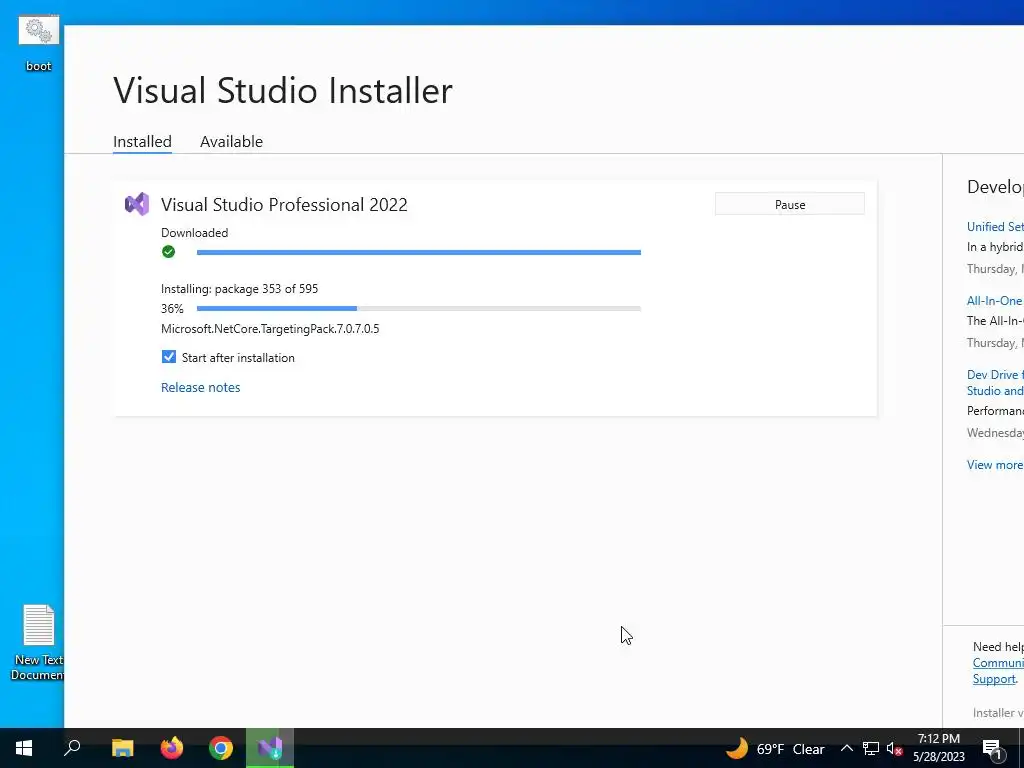Viewport: 1024px width, 768px height.
Task: Click the green Downloaded checkmark icon
Action: coord(168,251)
